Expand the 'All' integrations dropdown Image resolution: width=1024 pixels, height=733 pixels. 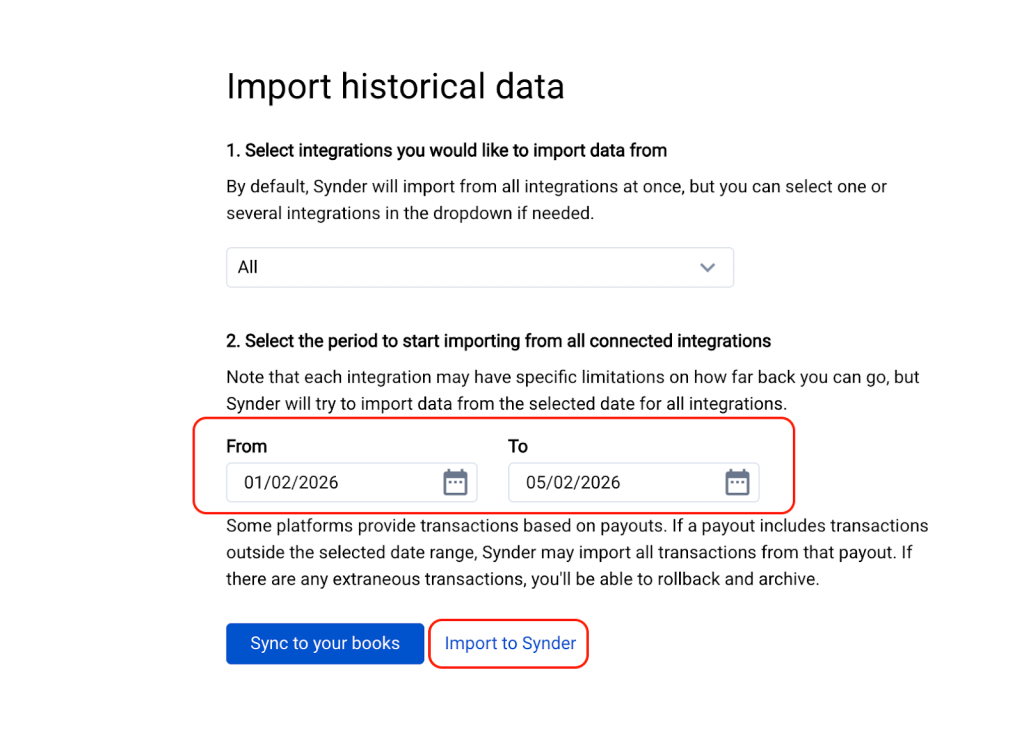click(479, 268)
